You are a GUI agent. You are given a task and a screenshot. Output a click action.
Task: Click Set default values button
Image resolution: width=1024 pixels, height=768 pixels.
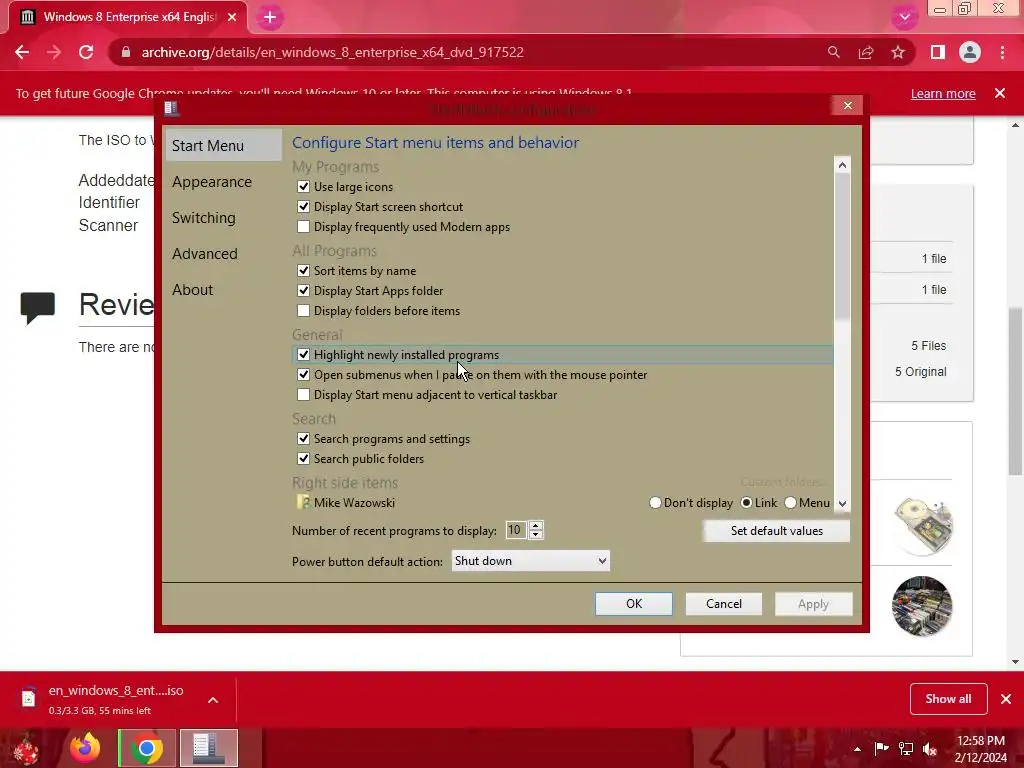776,531
